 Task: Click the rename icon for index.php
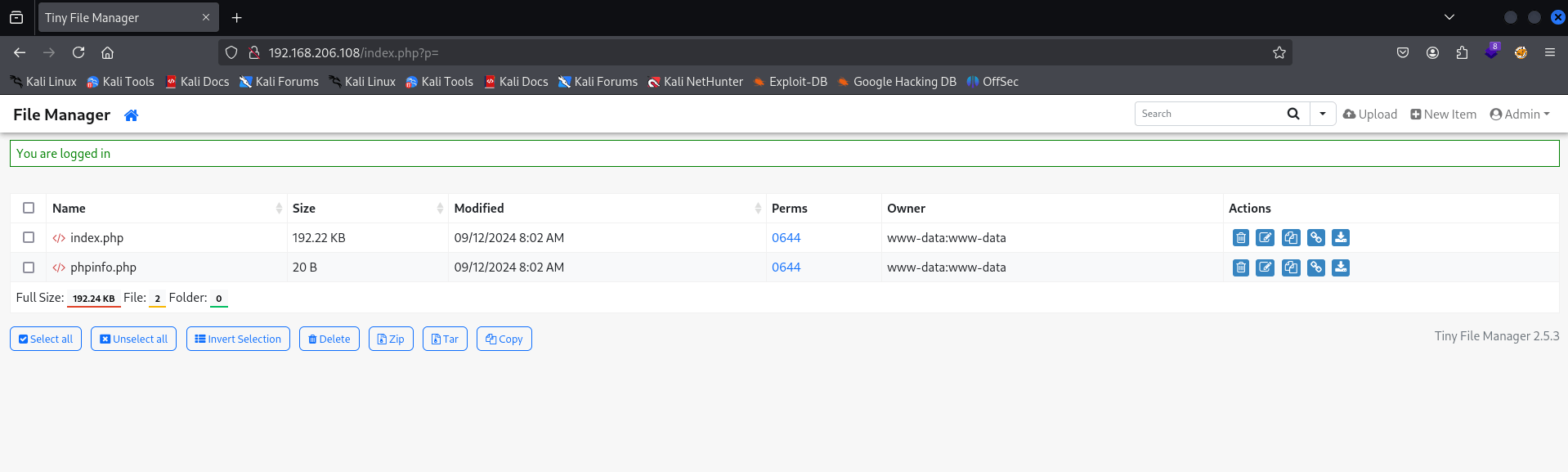click(x=1265, y=238)
